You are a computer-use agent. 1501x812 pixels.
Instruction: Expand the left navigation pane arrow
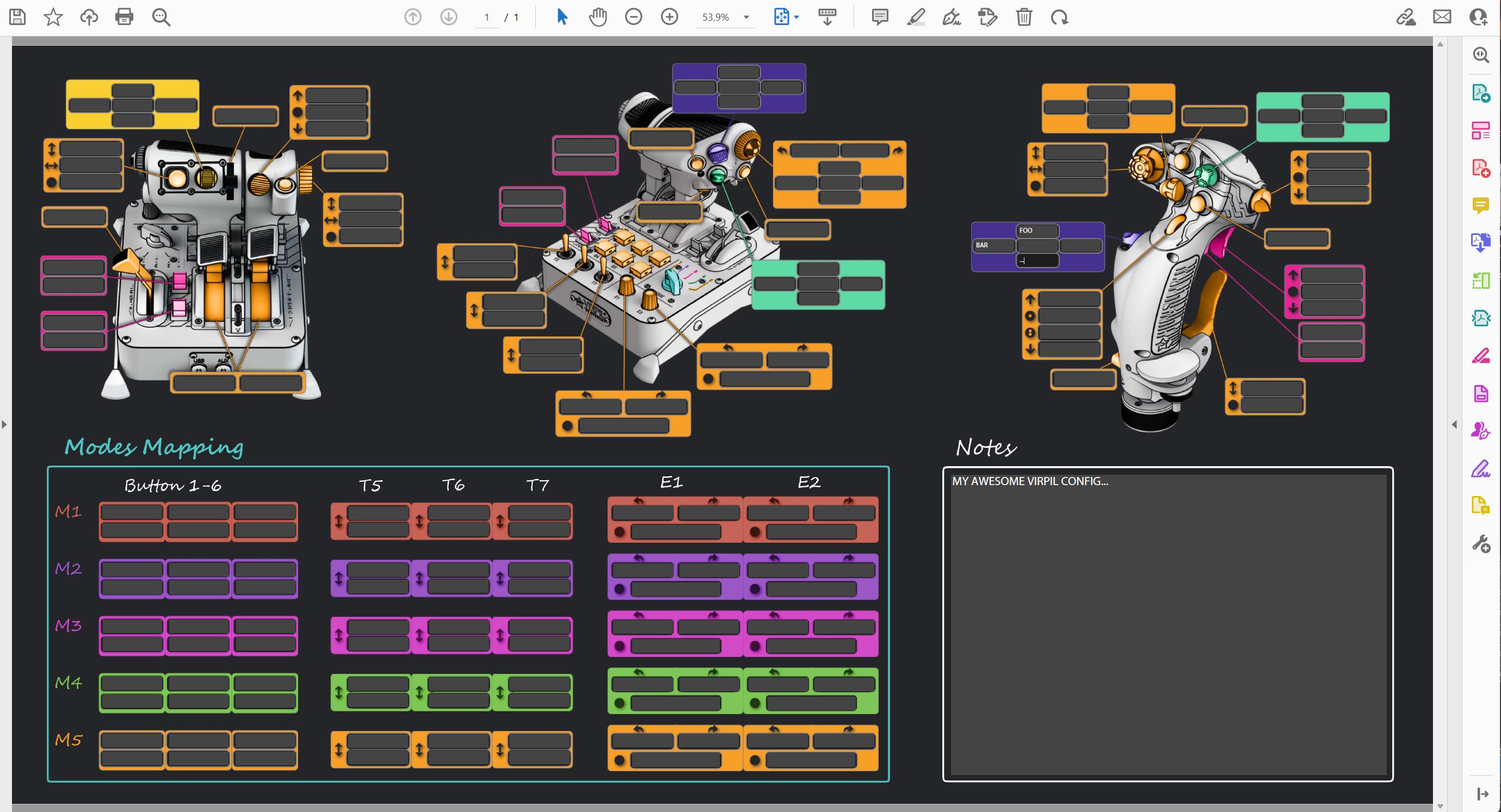click(x=5, y=424)
